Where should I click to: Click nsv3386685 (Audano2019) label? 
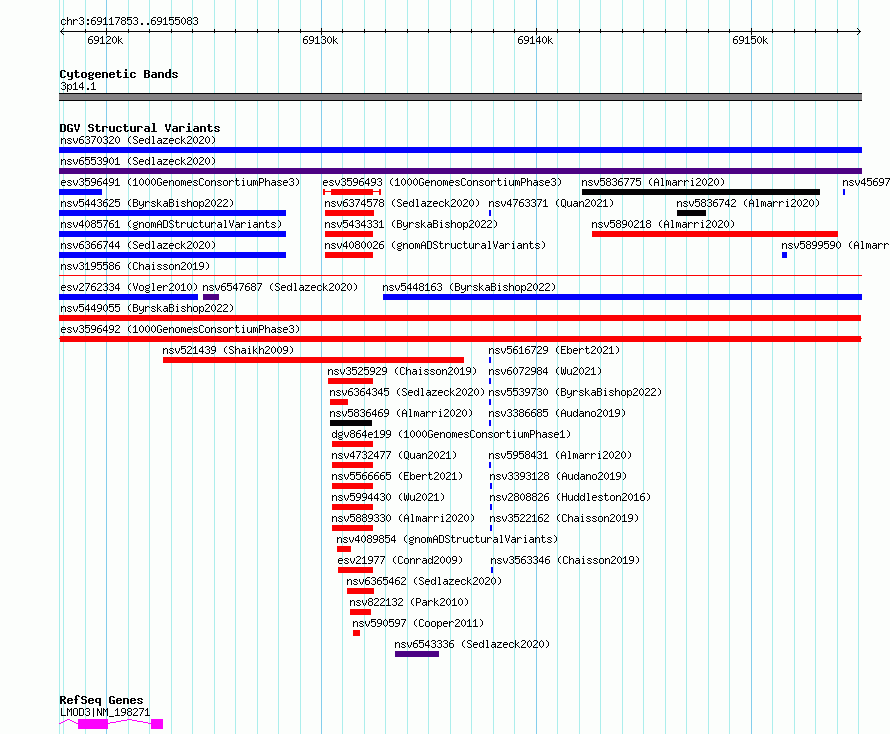point(557,413)
